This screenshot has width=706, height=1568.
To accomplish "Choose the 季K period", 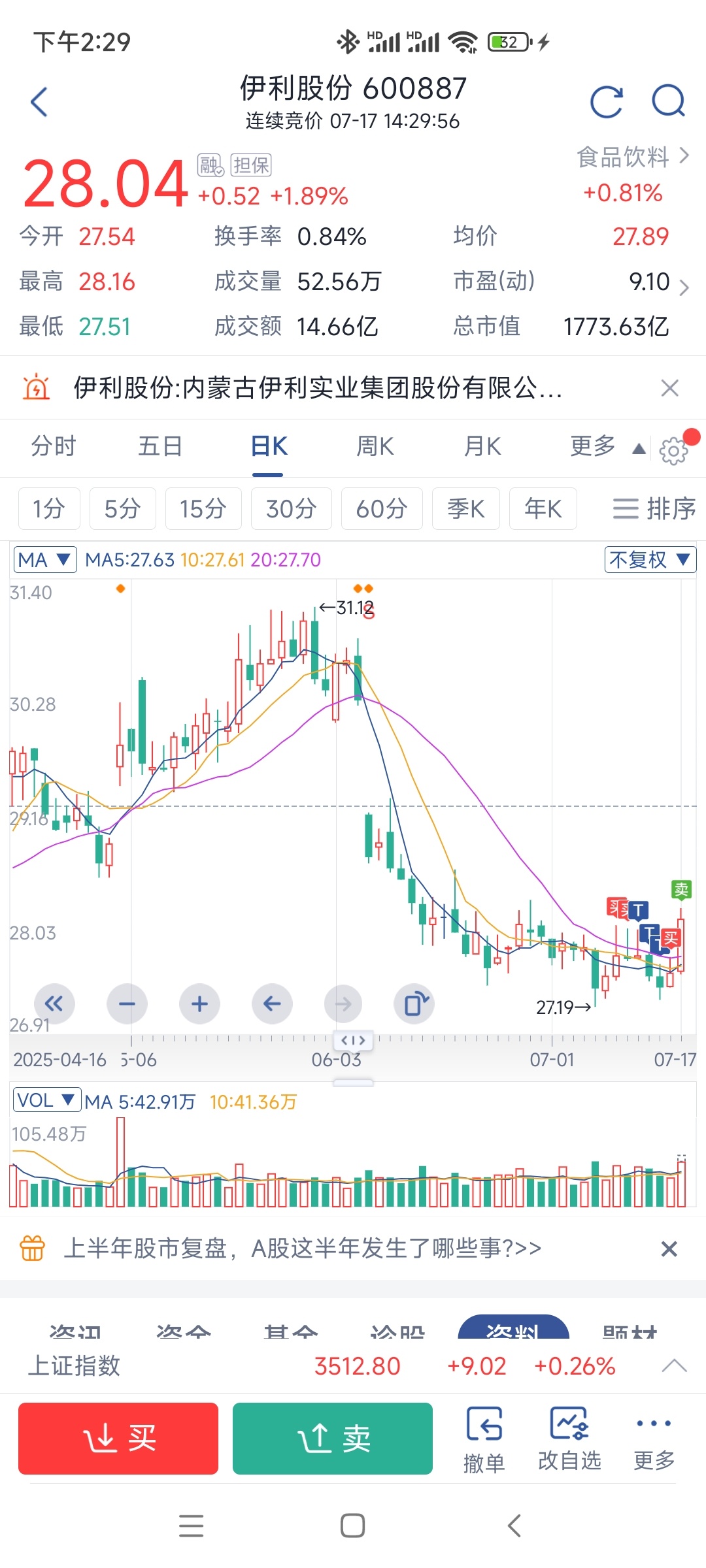I will (466, 508).
